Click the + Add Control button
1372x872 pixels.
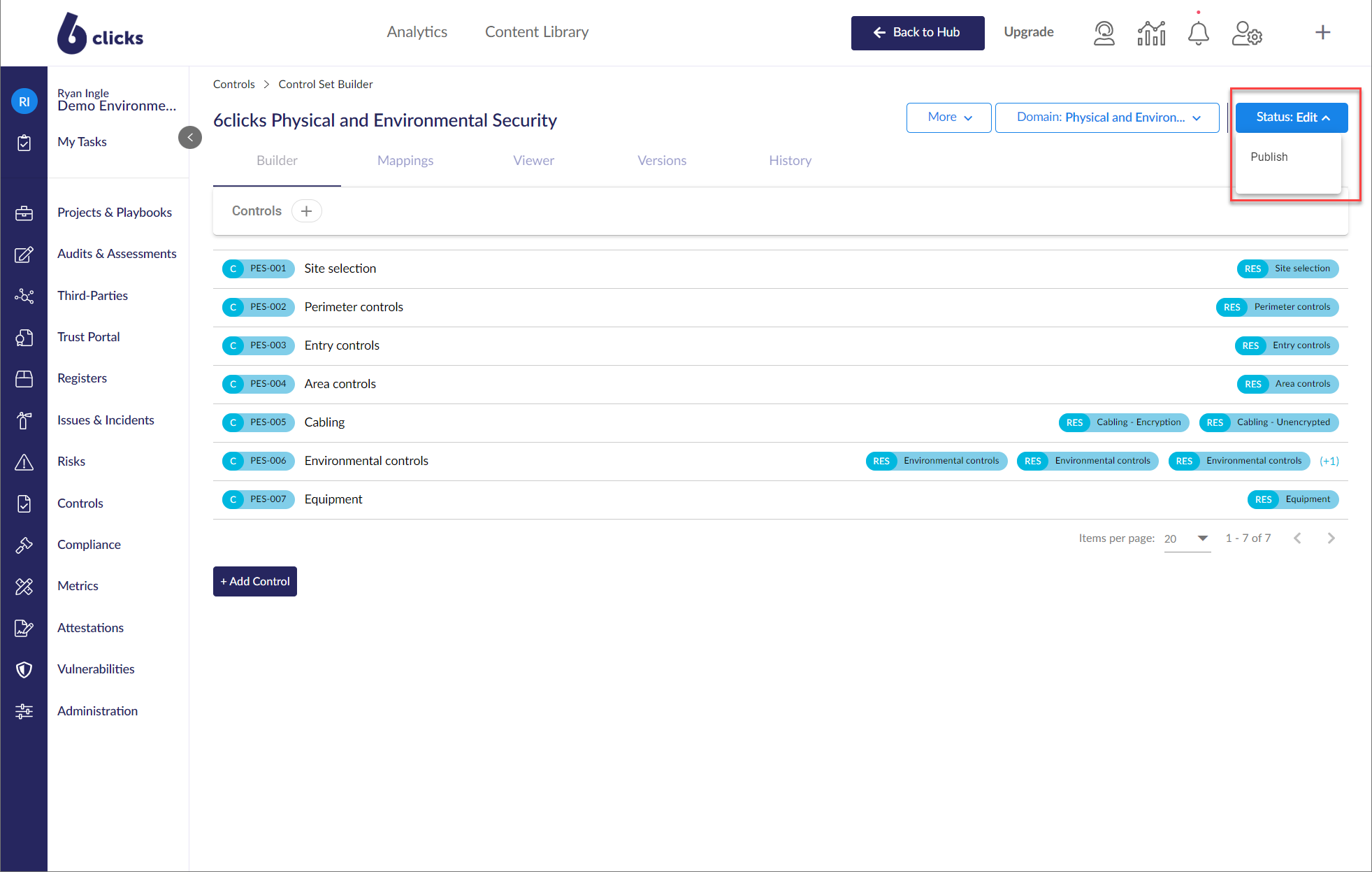pos(255,581)
